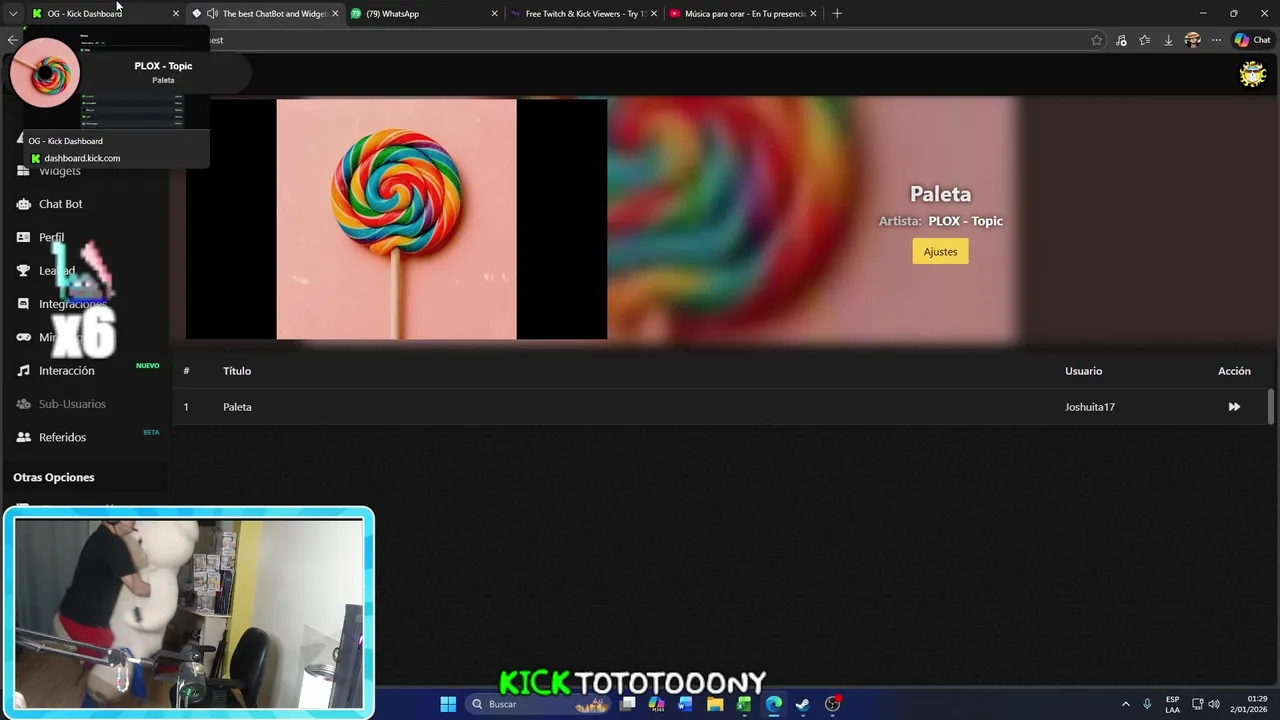Click the Título column header
Screen dimensions: 1280x720
coord(237,371)
